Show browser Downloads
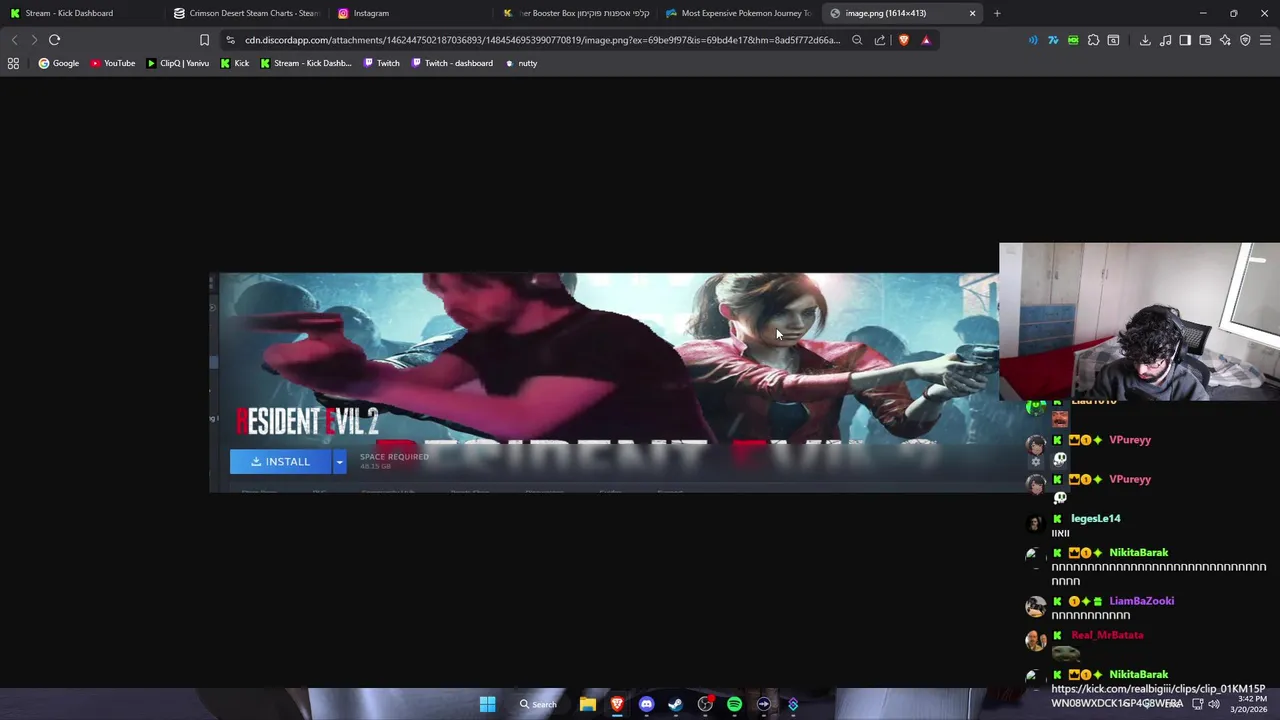The width and height of the screenshot is (1280, 720). [x=1145, y=40]
